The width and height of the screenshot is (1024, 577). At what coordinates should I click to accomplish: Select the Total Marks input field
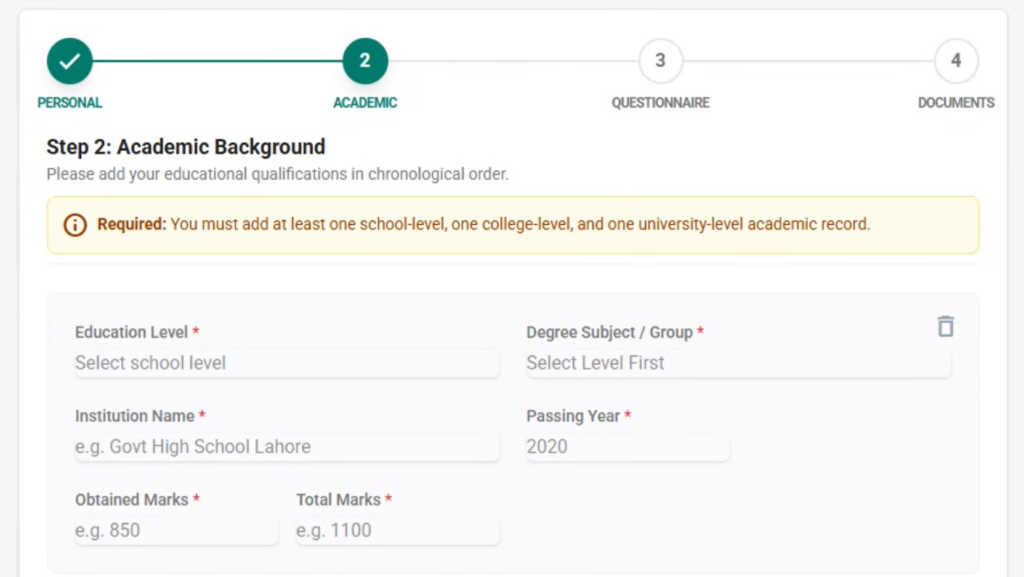(x=397, y=531)
